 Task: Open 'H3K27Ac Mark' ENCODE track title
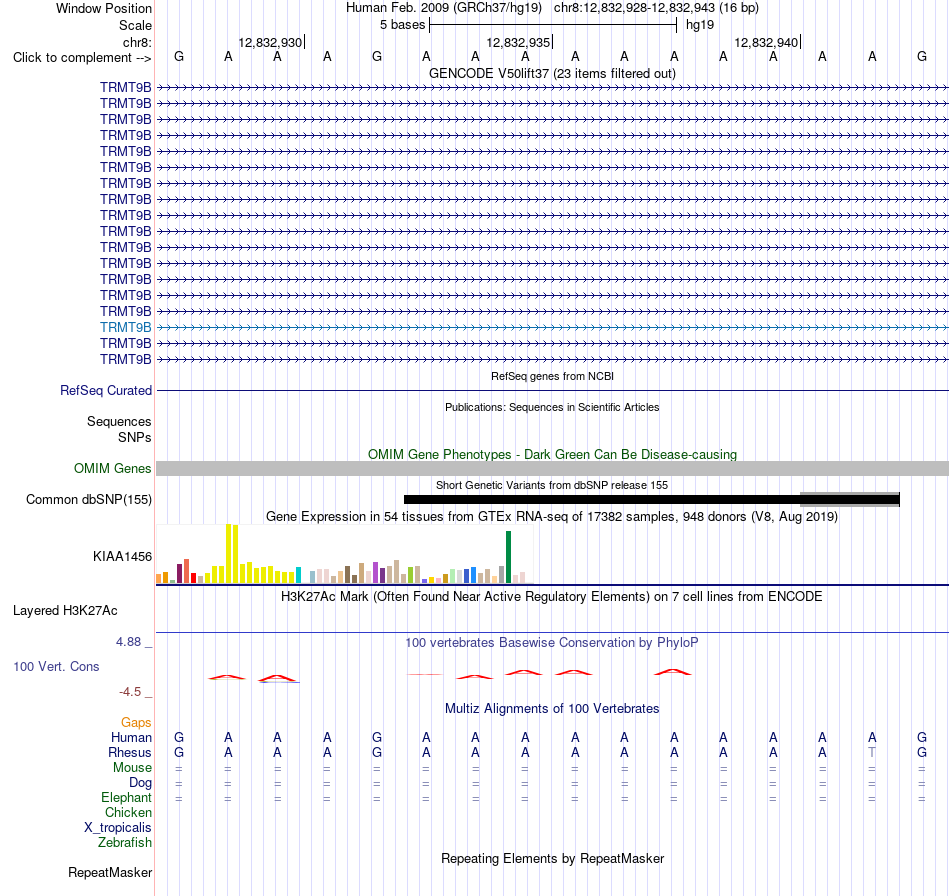click(x=552, y=597)
